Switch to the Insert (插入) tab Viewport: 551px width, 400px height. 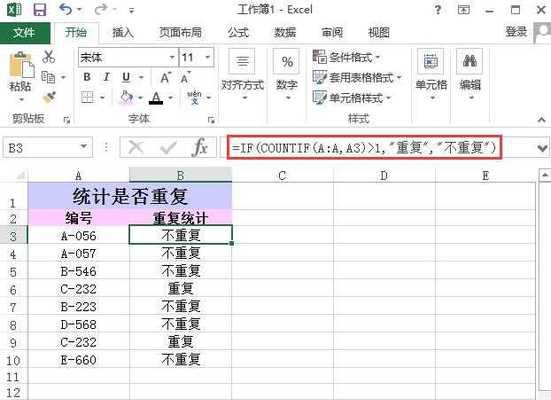click(x=123, y=33)
